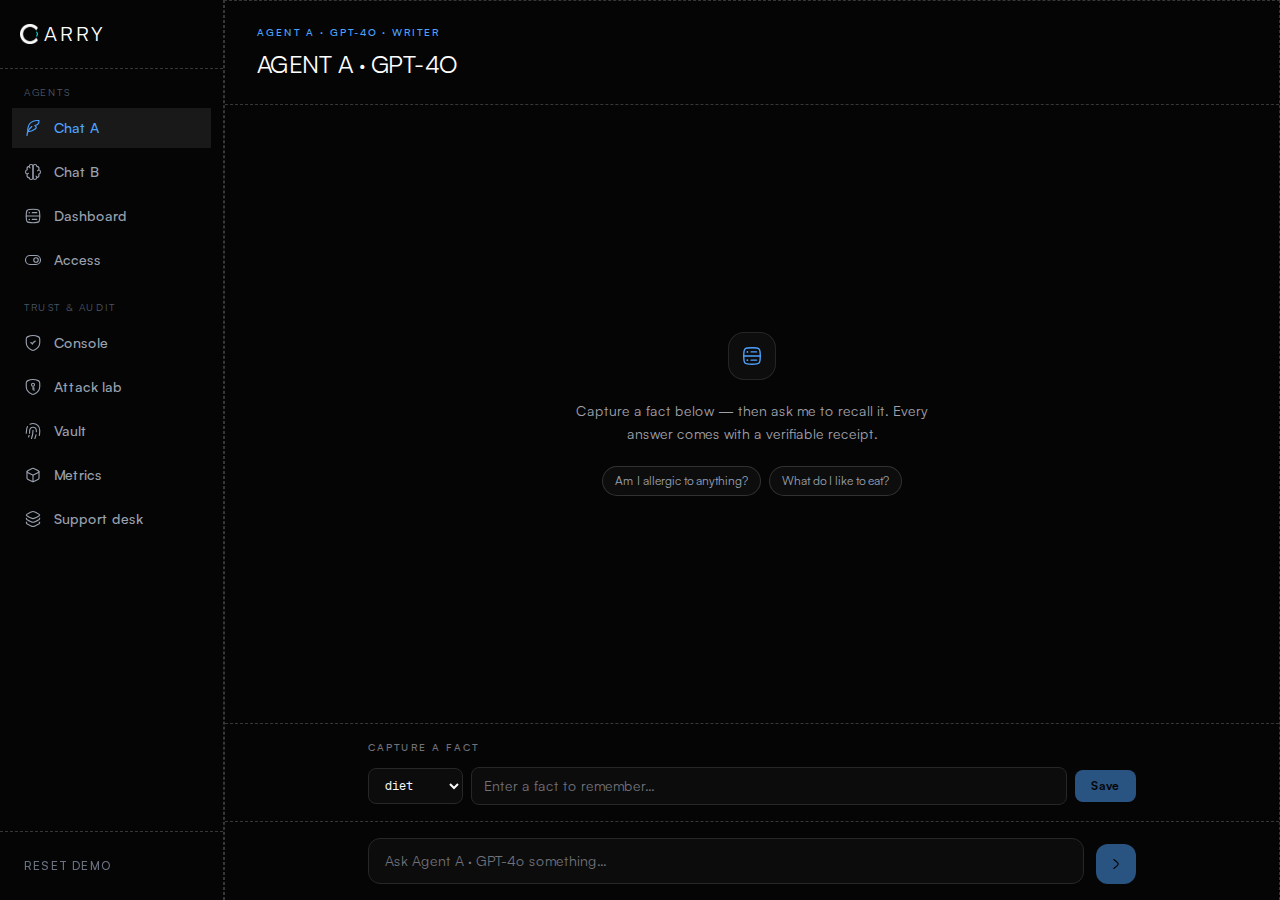Open the Access menu item
The height and width of the screenshot is (900, 1280).
(x=111, y=260)
